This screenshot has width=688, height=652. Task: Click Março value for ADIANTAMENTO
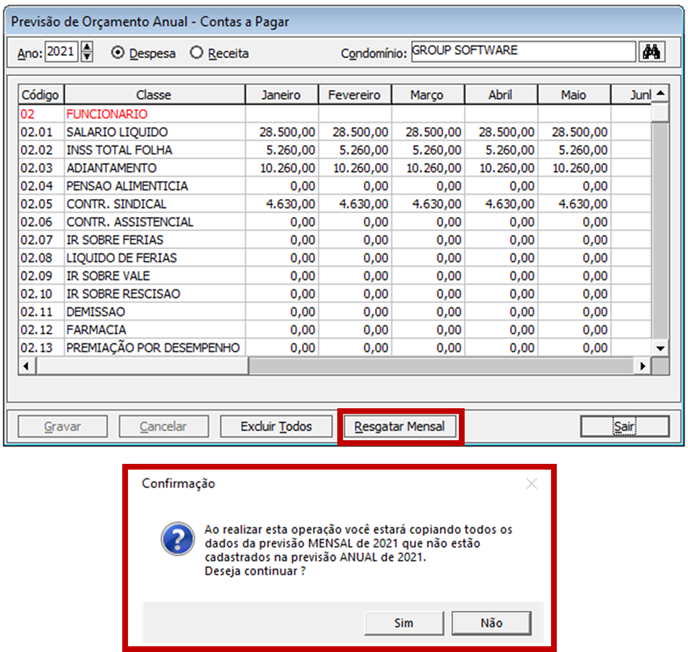(428, 168)
